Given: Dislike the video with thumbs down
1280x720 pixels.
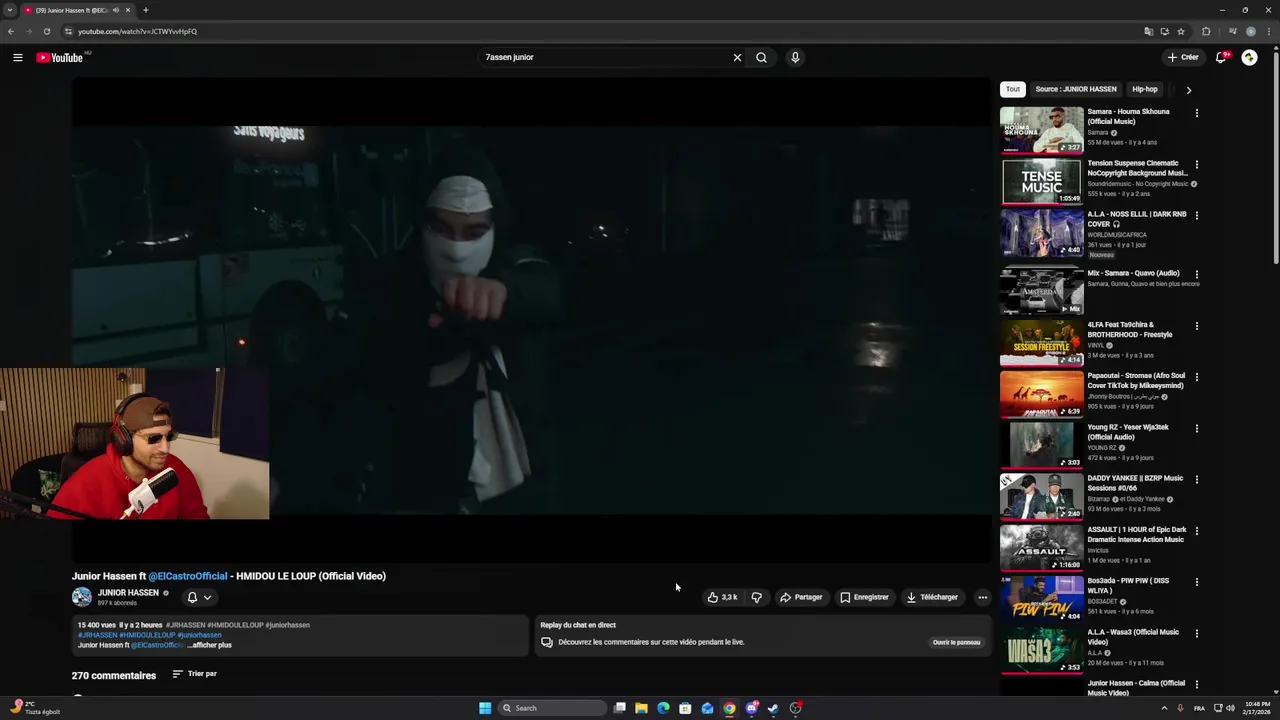Looking at the screenshot, I should point(757,597).
